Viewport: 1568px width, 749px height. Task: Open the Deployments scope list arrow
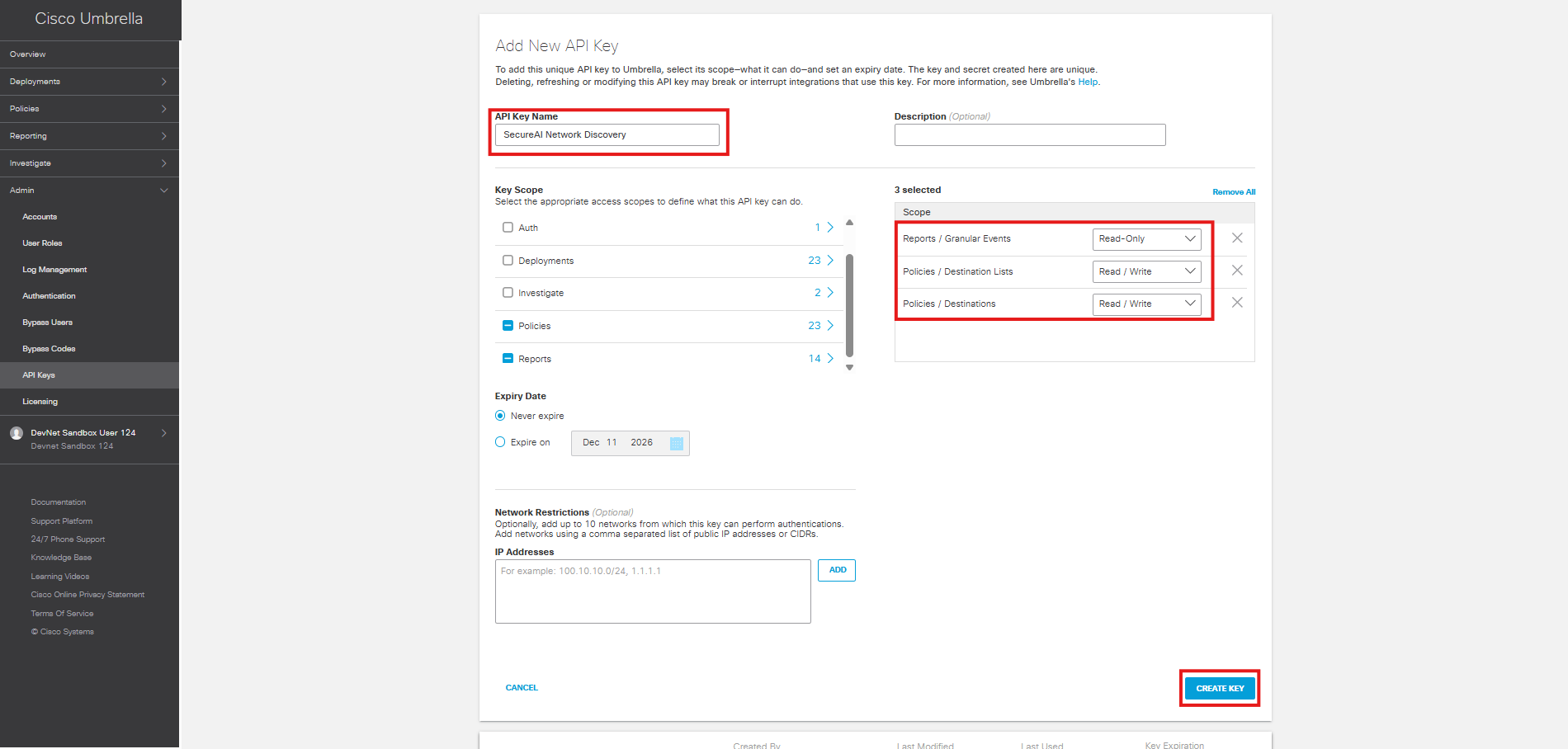point(830,261)
